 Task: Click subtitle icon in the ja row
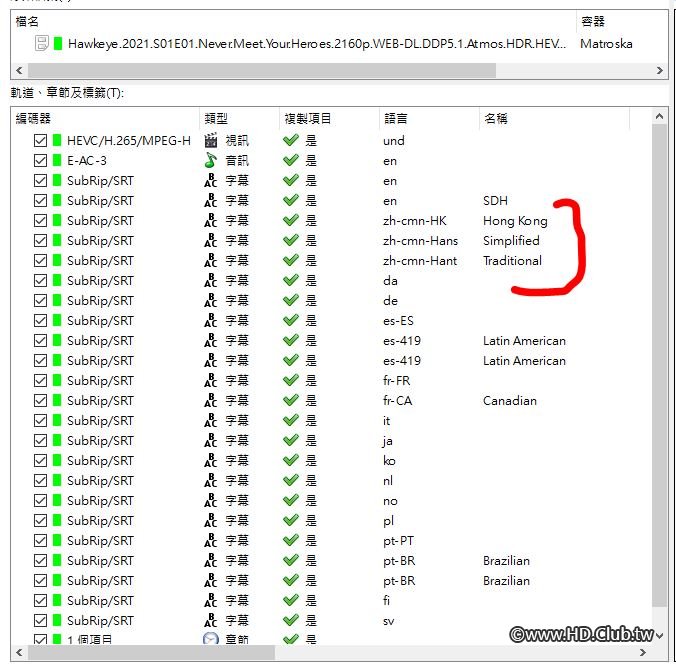click(x=210, y=440)
